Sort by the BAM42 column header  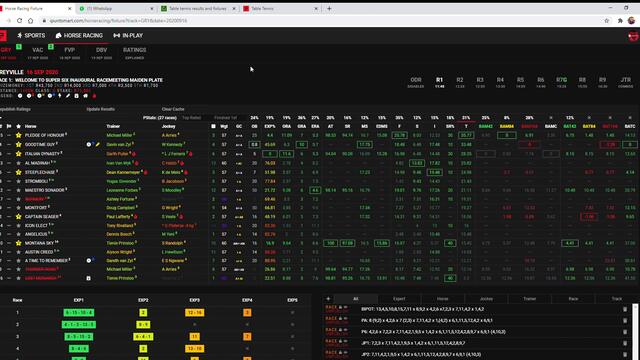tap(486, 127)
